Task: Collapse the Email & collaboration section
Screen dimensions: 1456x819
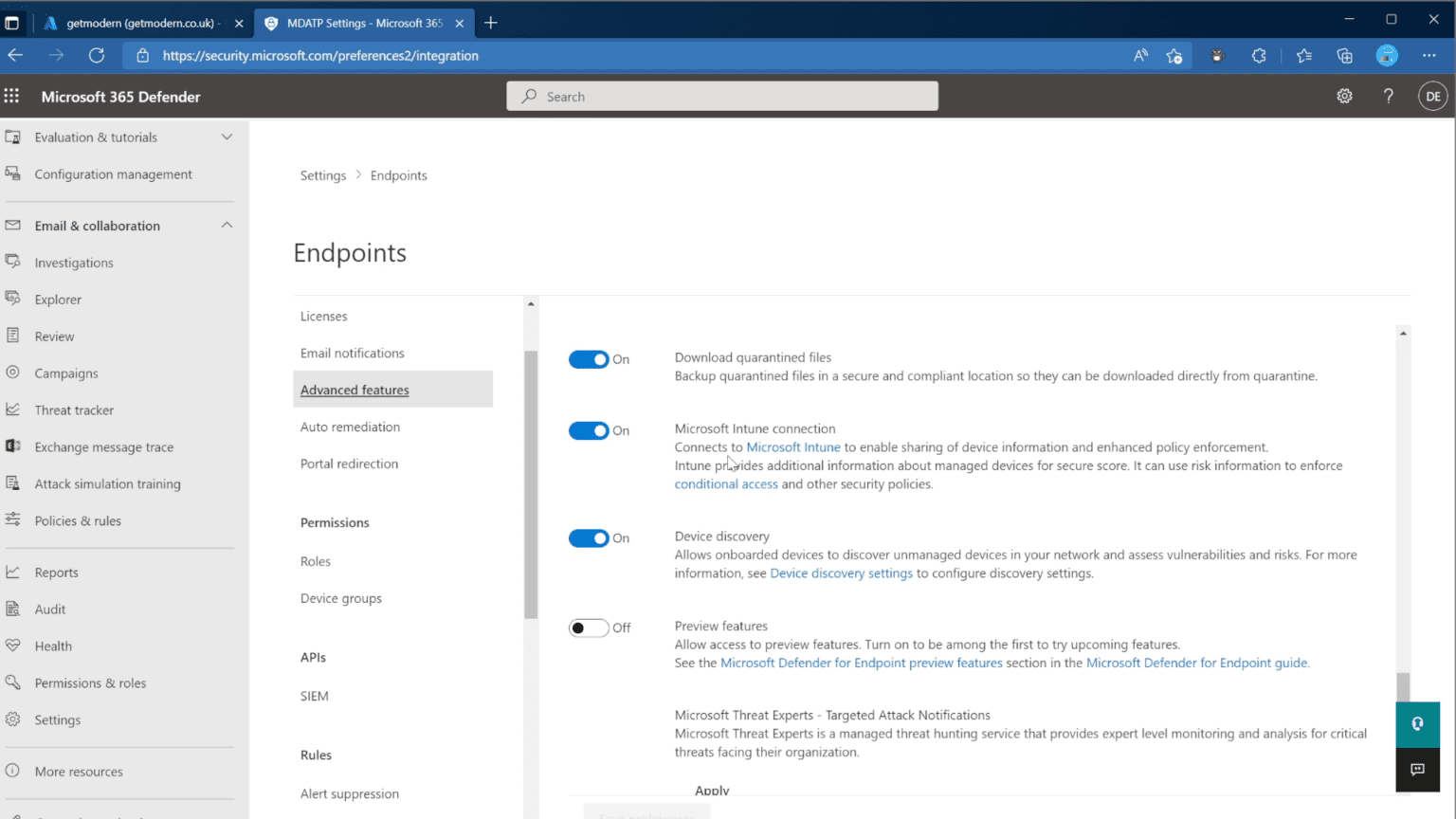Action: [227, 226]
